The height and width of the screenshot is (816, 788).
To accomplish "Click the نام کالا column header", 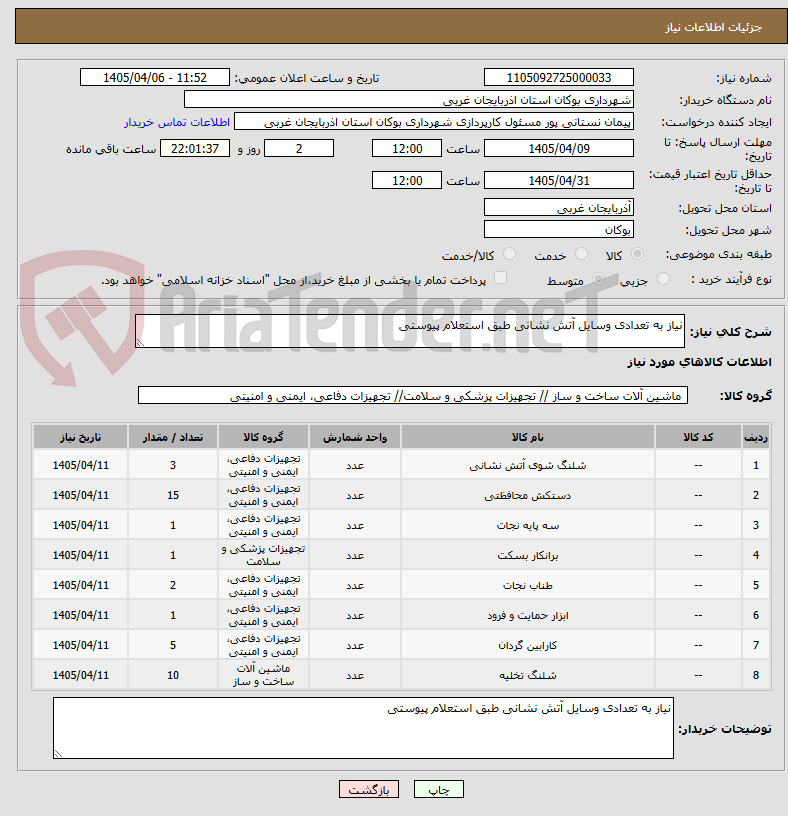I will [528, 437].
